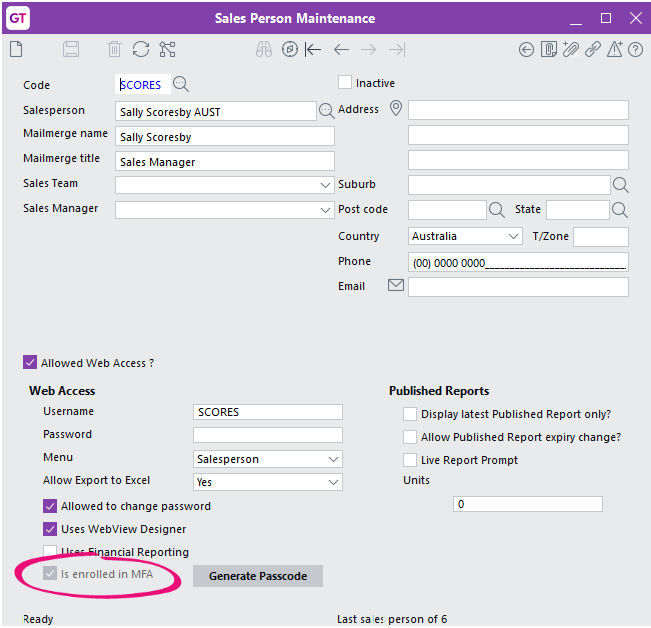This screenshot has height=628, width=651.
Task: Open the Sales Team dropdown
Action: pos(225,185)
